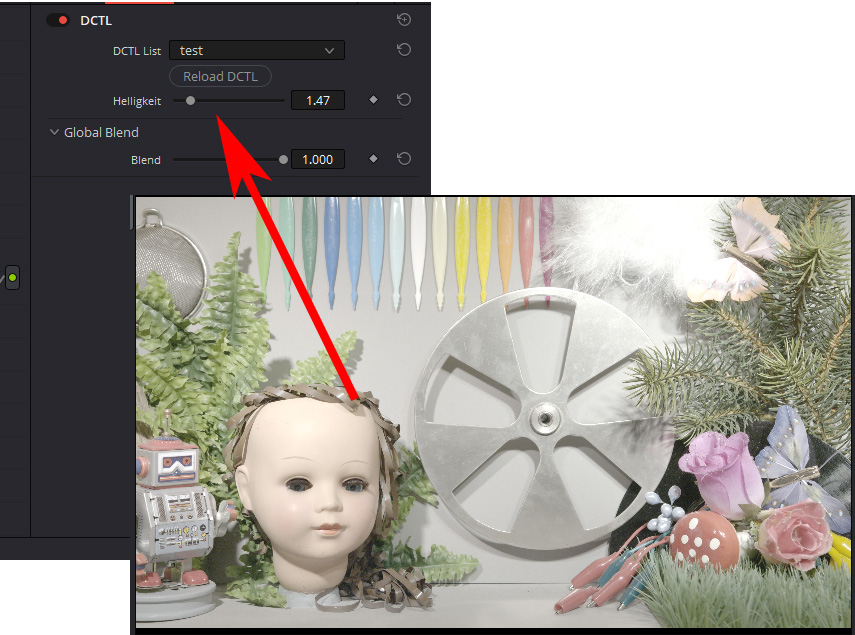
Task: Click the viewer image preview
Action: coord(493,412)
